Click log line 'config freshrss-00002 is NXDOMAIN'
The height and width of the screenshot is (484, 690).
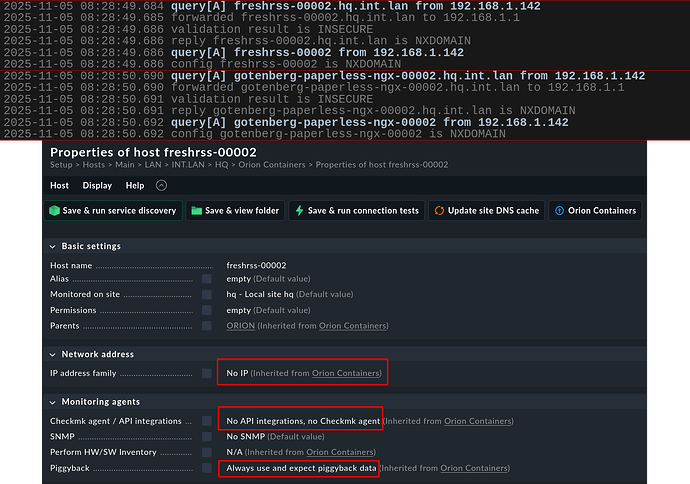coord(202,64)
